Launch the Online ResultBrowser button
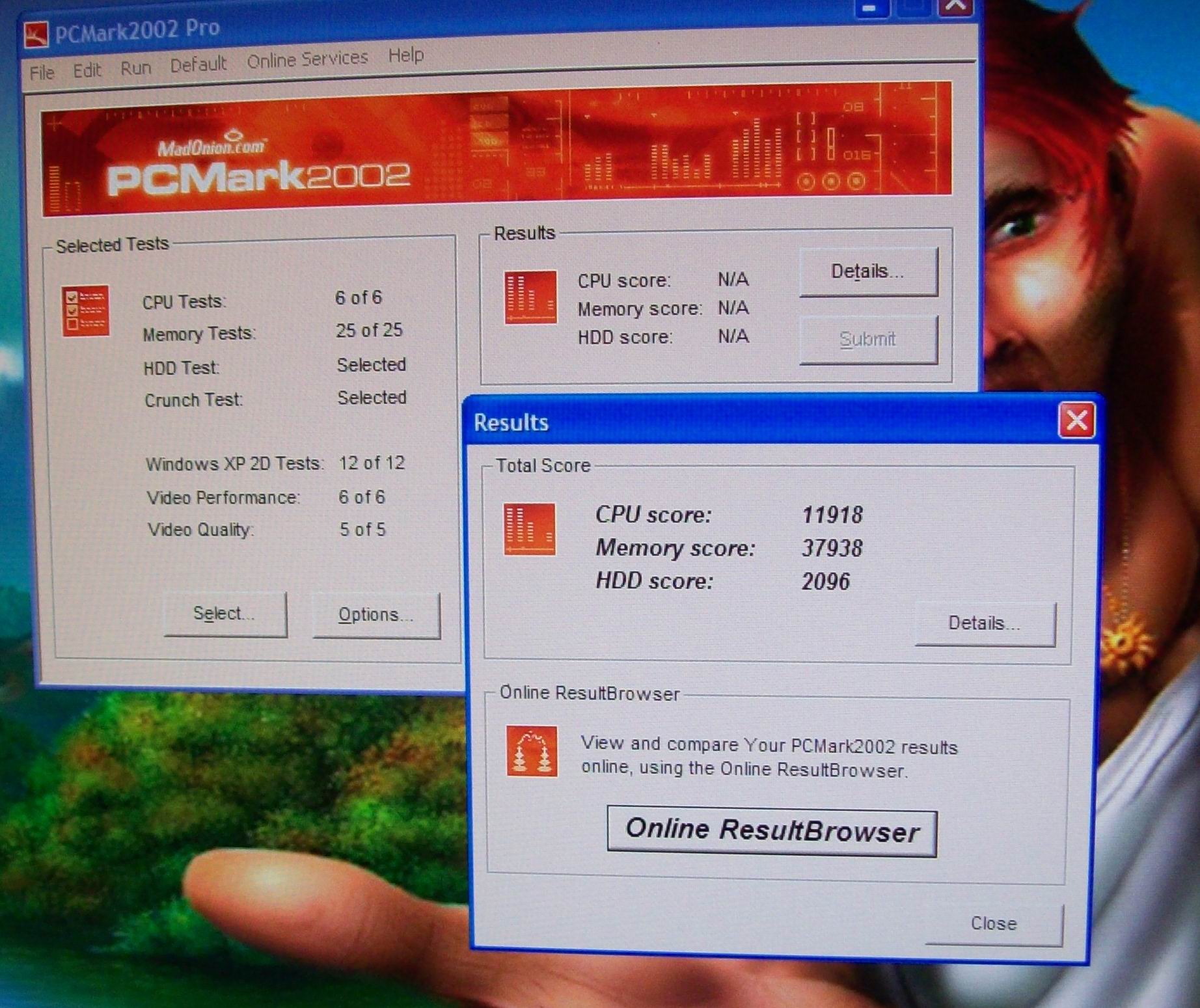The width and height of the screenshot is (1200, 1008). tap(772, 831)
